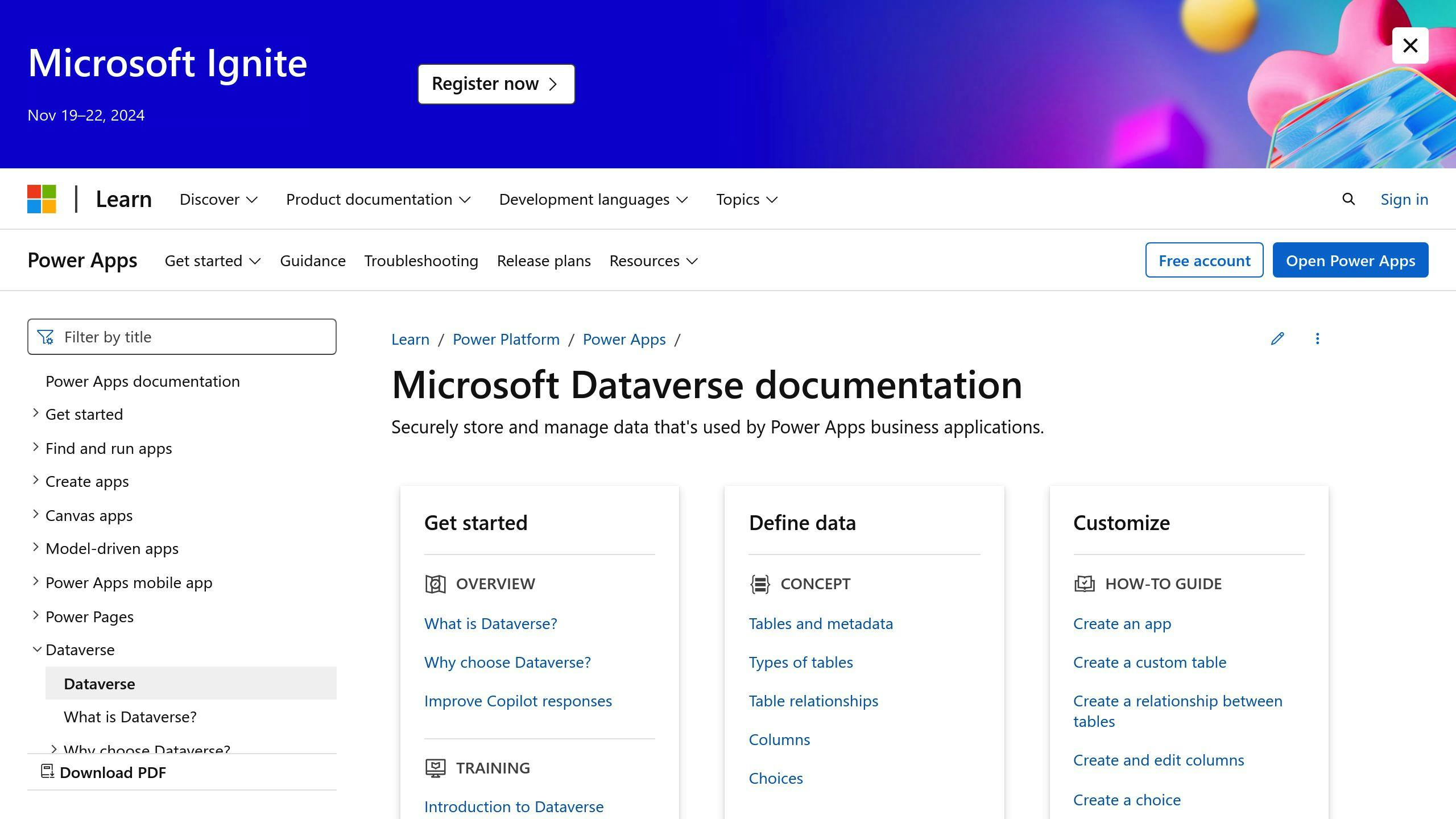1456x819 pixels.
Task: Open the Create an app link
Action: 1122,624
